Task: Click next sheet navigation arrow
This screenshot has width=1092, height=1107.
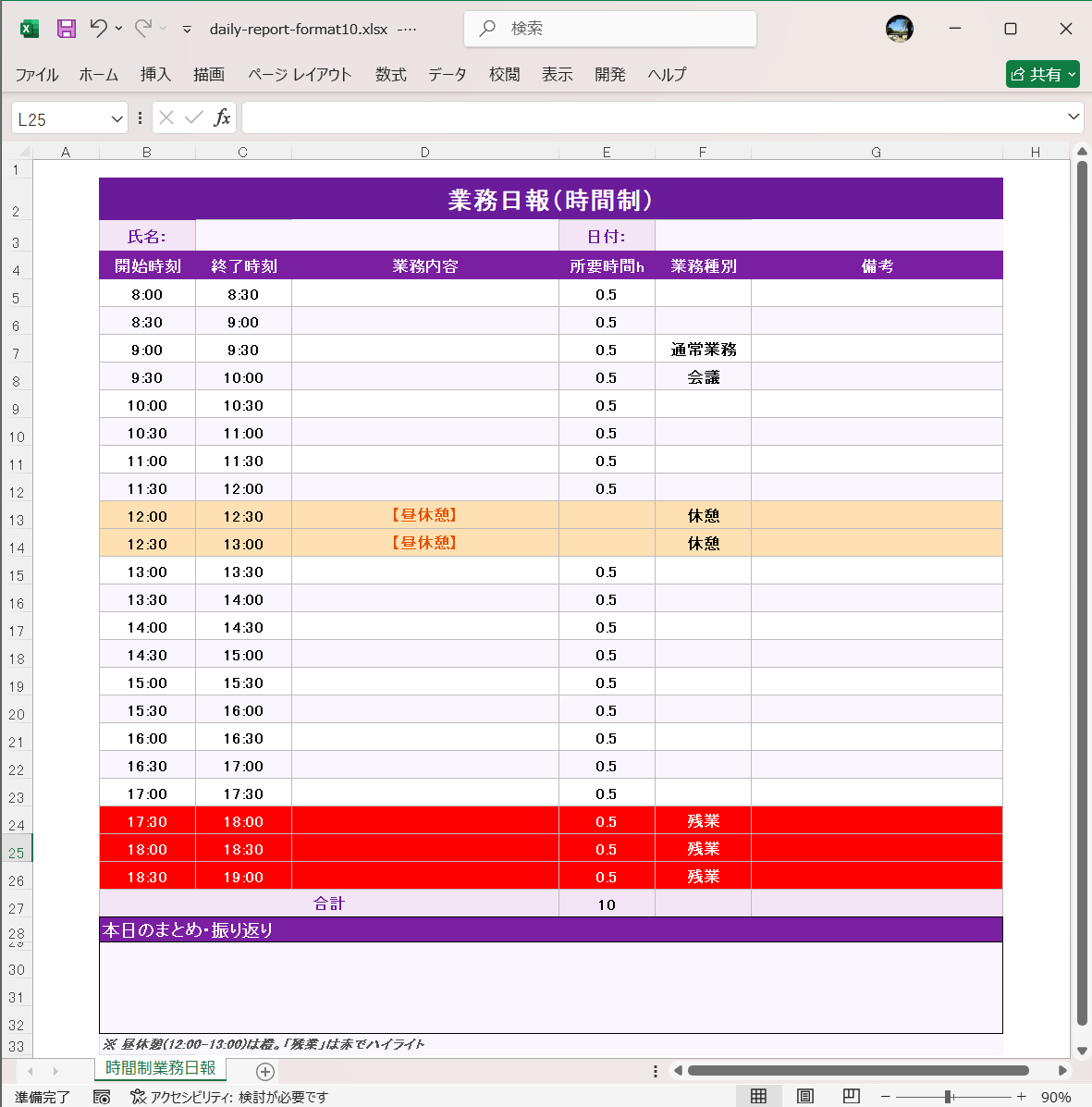Action: (x=55, y=1071)
